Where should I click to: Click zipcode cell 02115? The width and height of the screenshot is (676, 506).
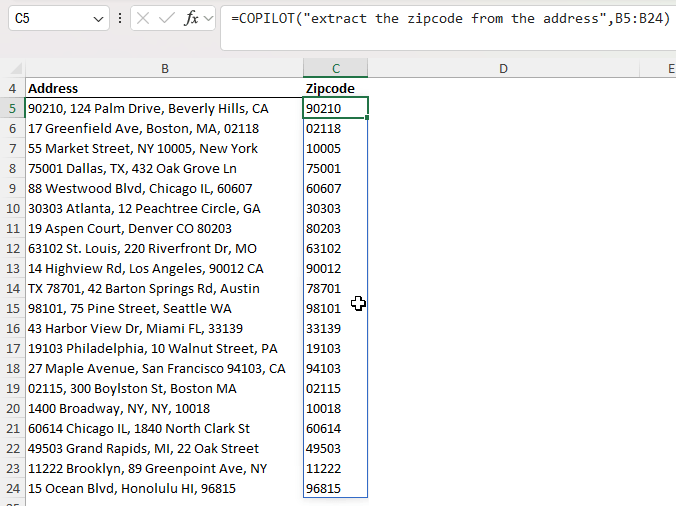(335, 388)
